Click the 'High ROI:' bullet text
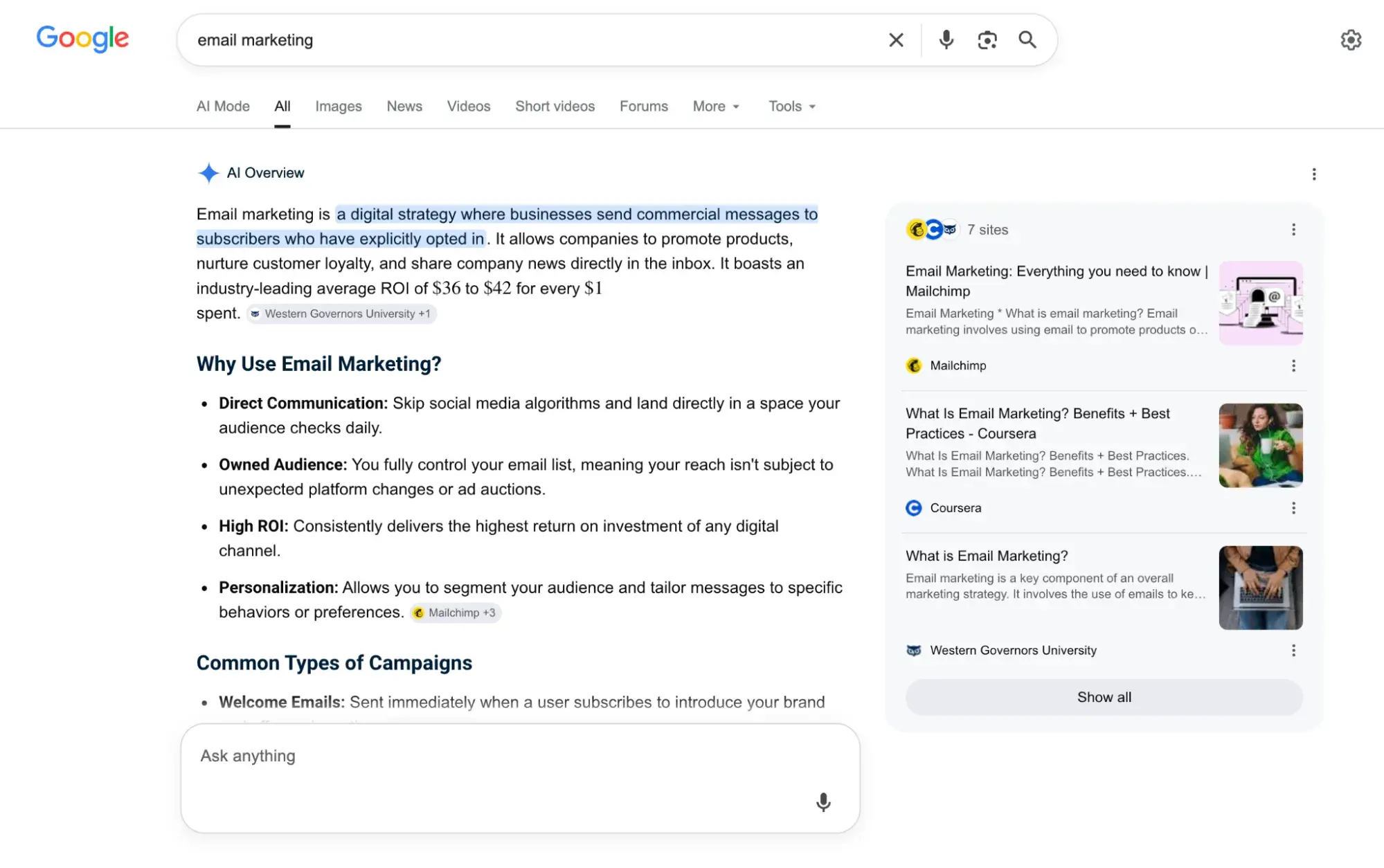The image size is (1384, 868). [253, 526]
